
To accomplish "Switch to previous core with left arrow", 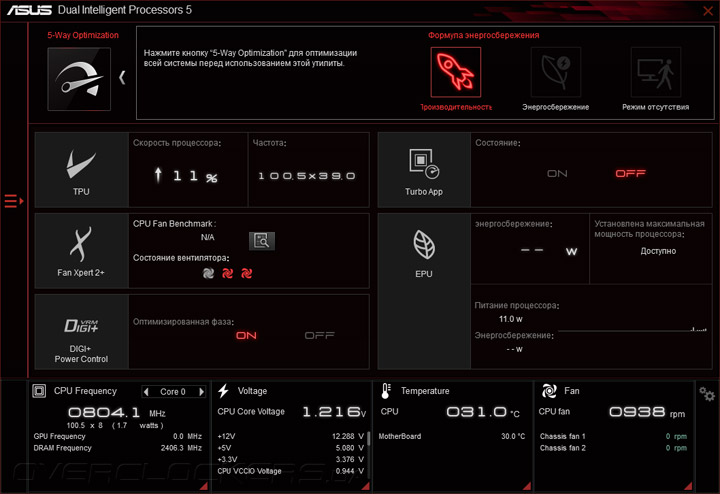I will point(146,392).
